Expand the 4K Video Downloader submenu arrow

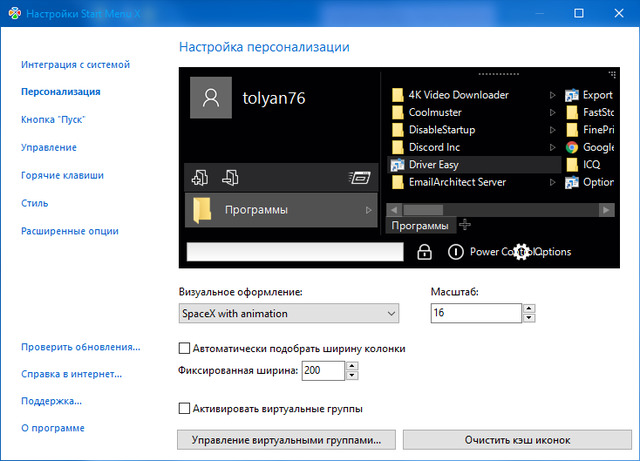[552, 95]
